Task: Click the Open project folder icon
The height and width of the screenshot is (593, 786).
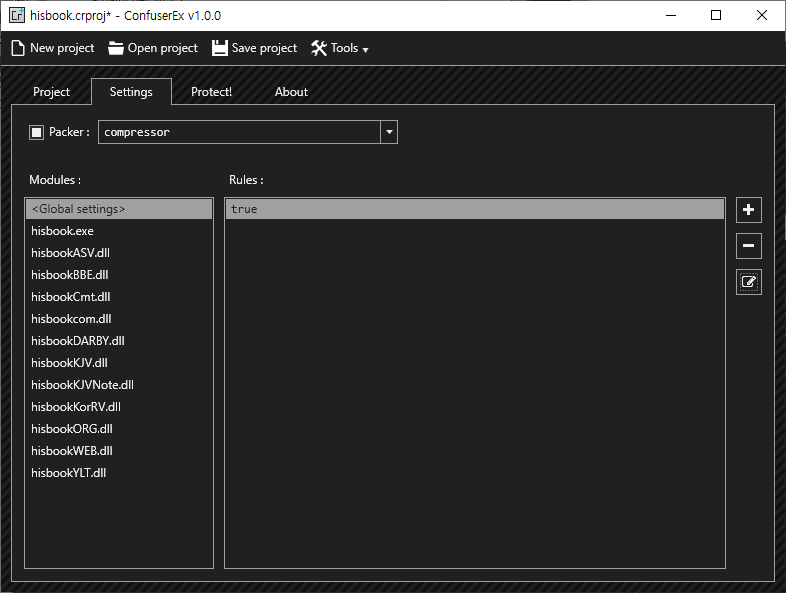Action: pos(116,48)
